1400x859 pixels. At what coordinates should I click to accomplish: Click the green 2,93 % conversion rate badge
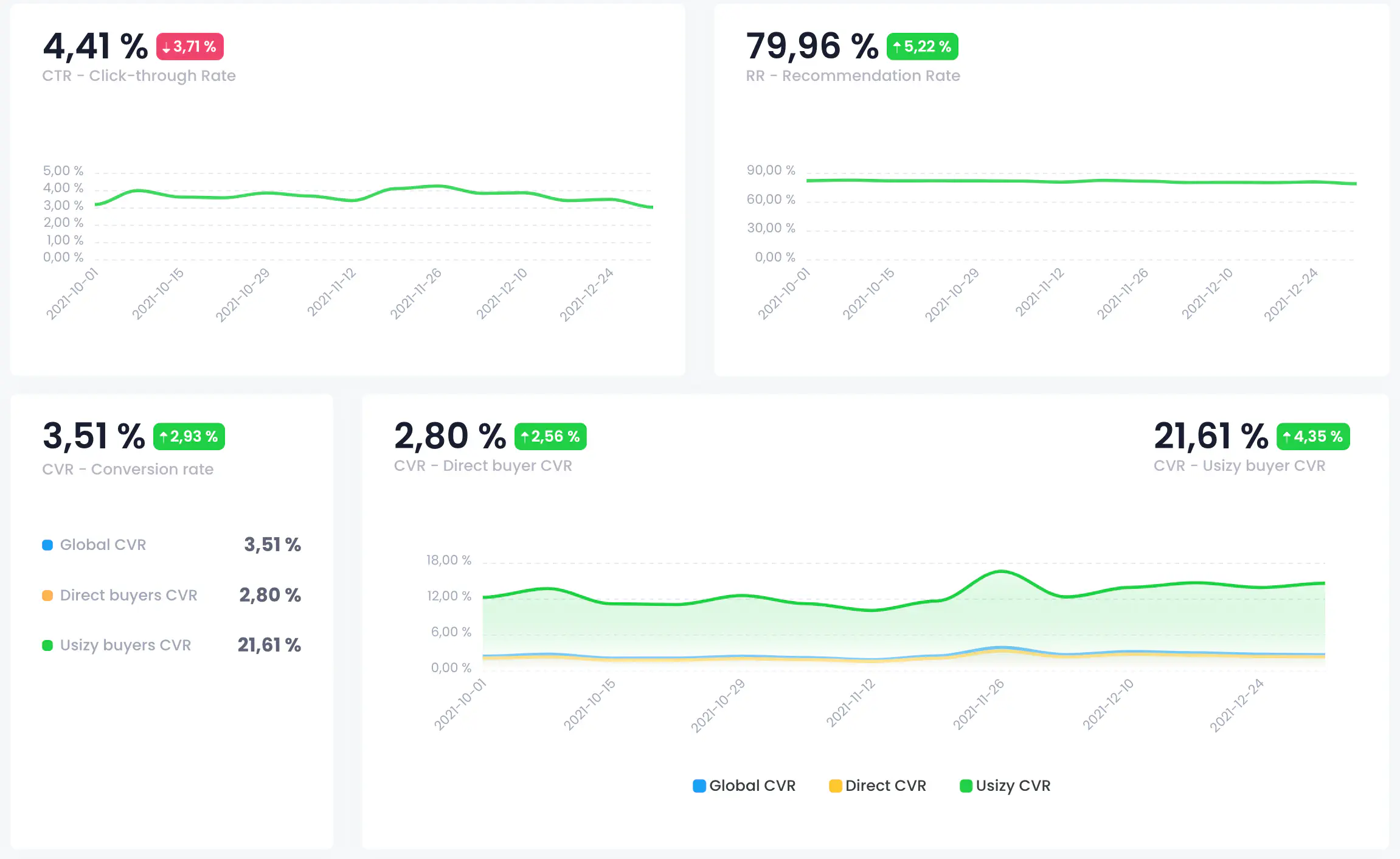tap(189, 437)
